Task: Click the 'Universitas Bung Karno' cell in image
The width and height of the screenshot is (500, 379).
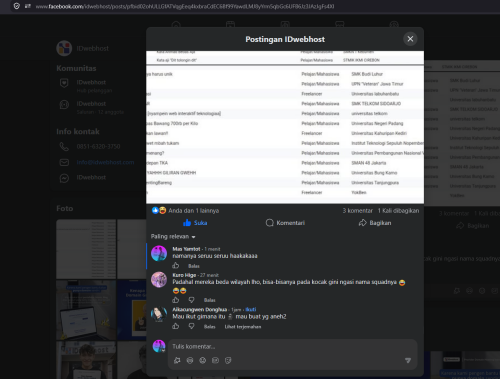Action: [x=374, y=173]
